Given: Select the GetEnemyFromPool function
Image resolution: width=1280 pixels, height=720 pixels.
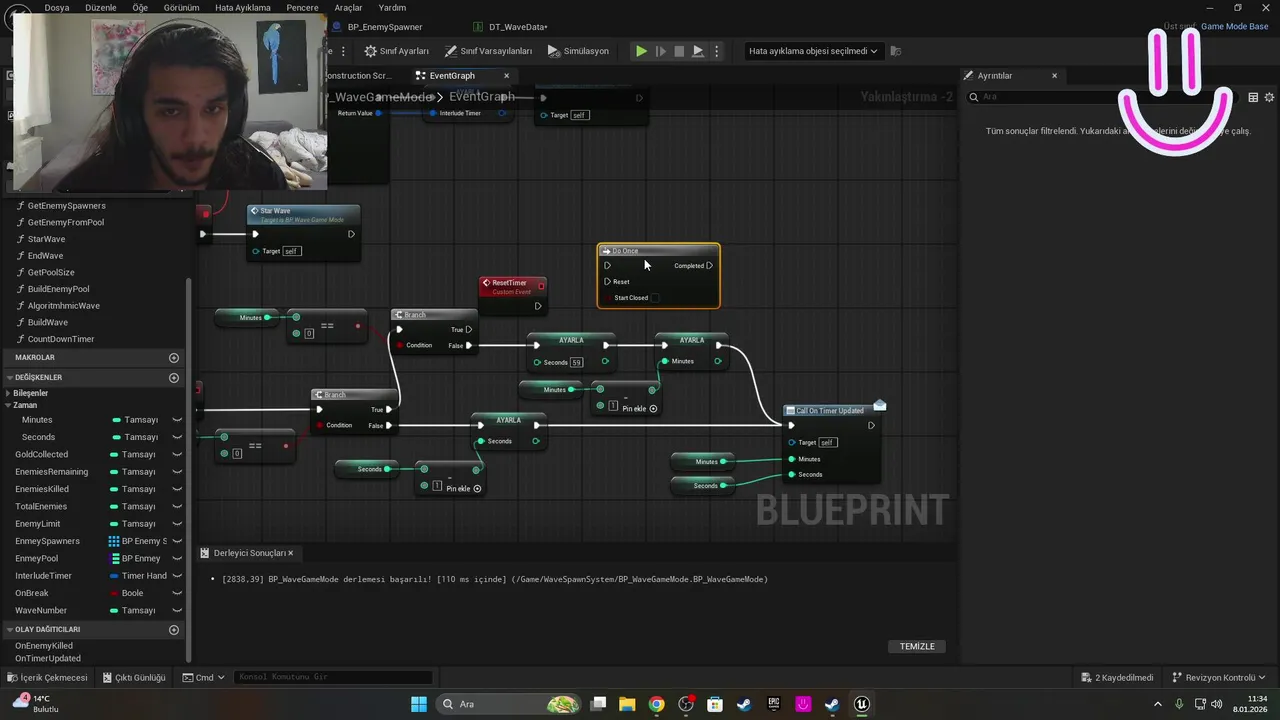Looking at the screenshot, I should pyautogui.click(x=66, y=222).
